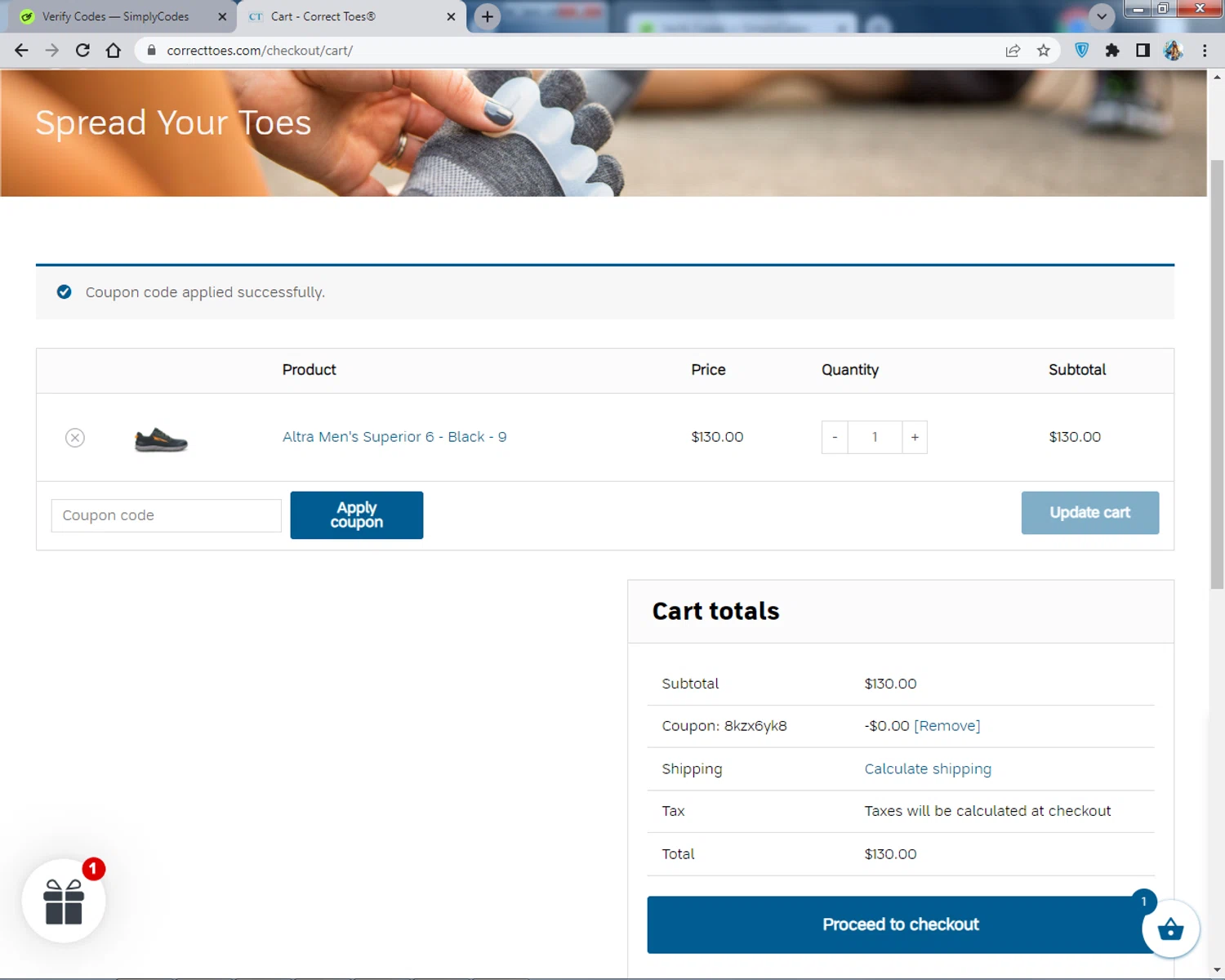The image size is (1225, 980).
Task: Increase quantity with plus button
Action: pyautogui.click(x=915, y=438)
